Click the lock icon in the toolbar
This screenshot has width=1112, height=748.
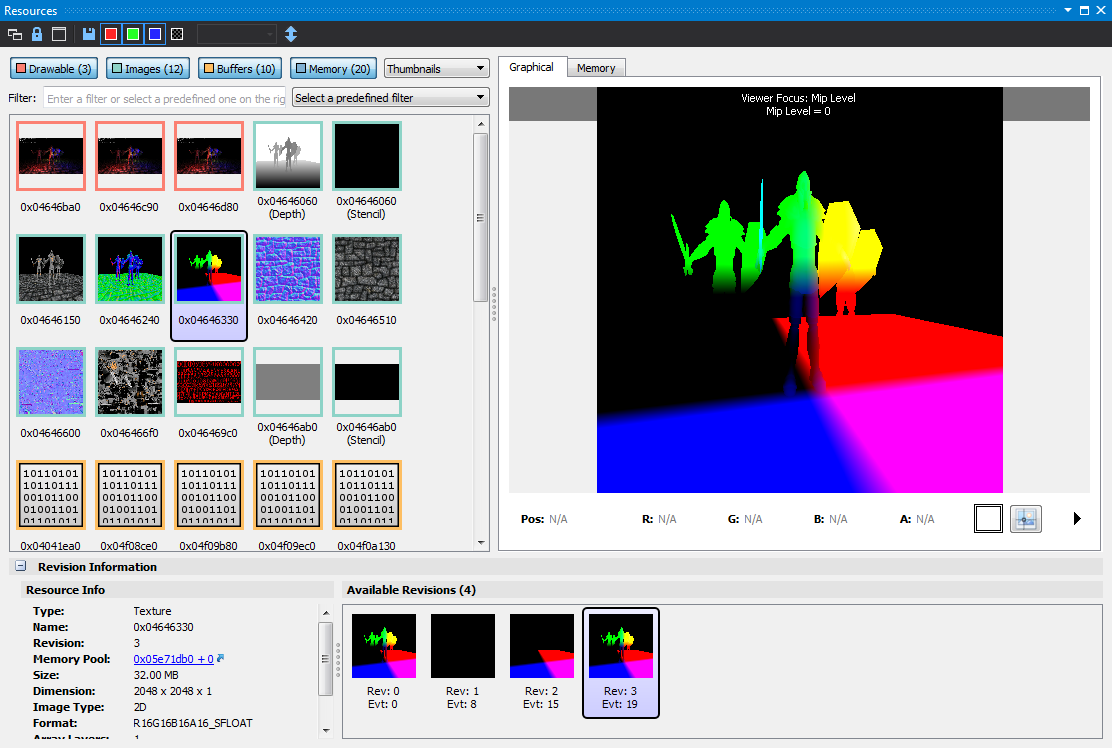[37, 34]
